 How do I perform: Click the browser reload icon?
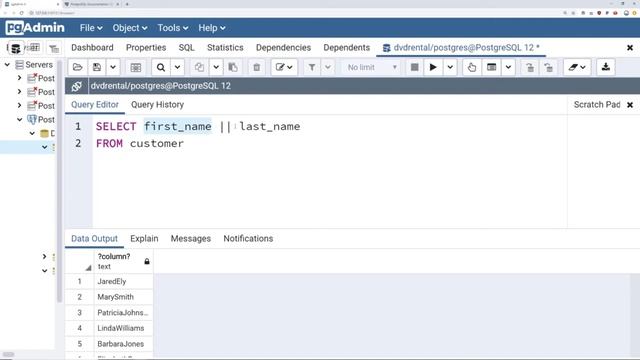(x=22, y=13)
